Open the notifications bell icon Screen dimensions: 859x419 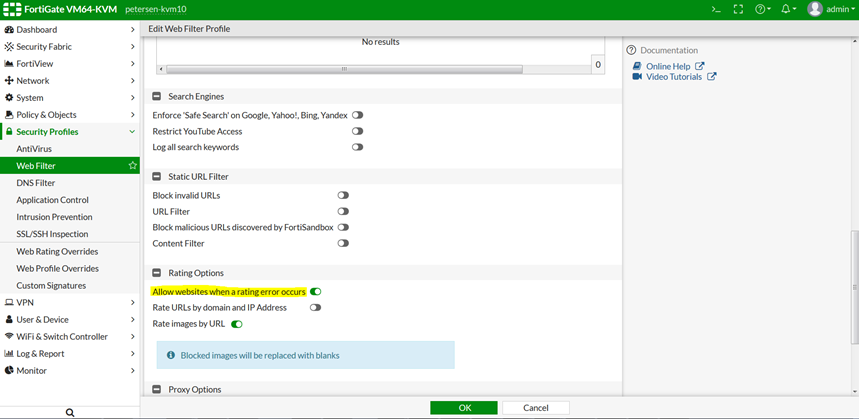point(789,9)
